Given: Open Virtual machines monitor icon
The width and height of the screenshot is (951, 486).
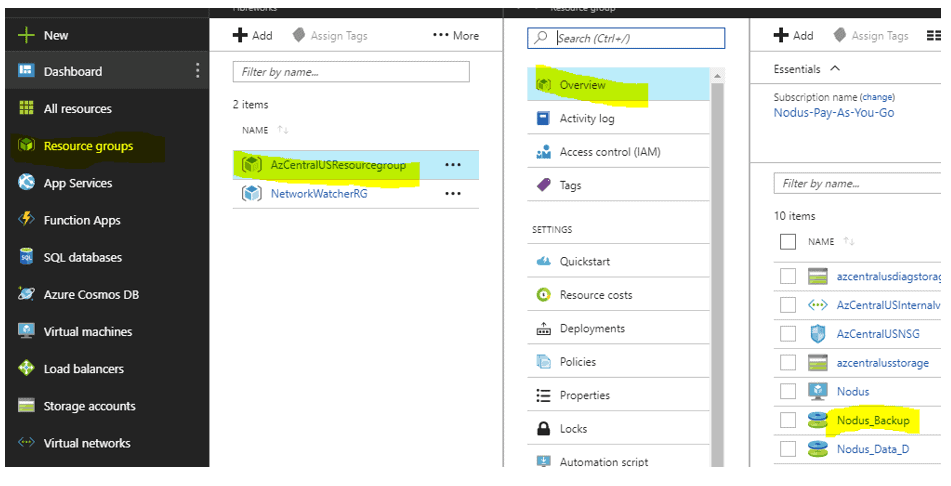Looking at the screenshot, I should pos(26,331).
